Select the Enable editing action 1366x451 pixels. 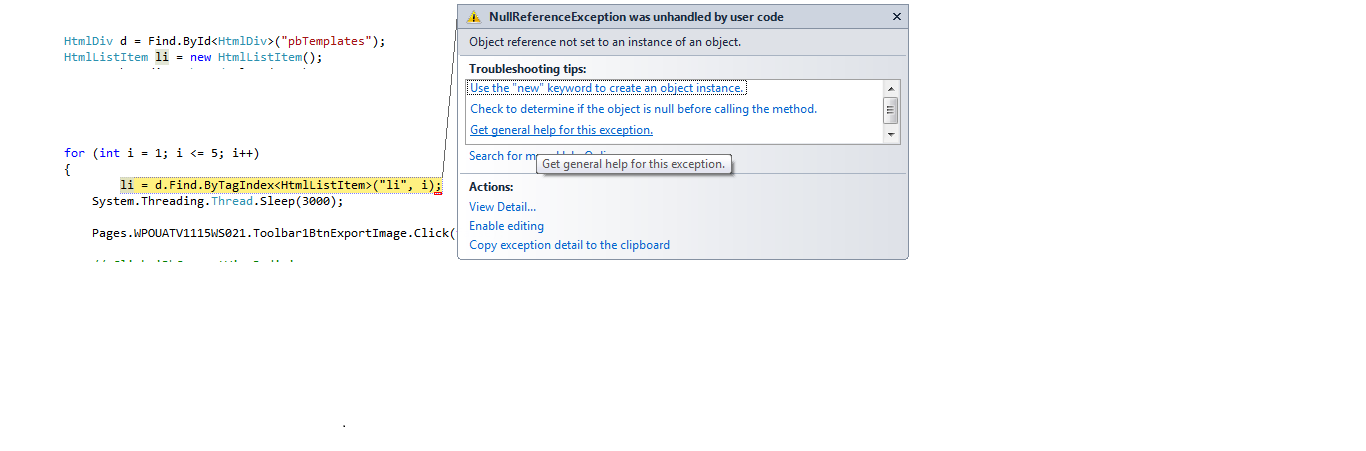[x=506, y=226]
